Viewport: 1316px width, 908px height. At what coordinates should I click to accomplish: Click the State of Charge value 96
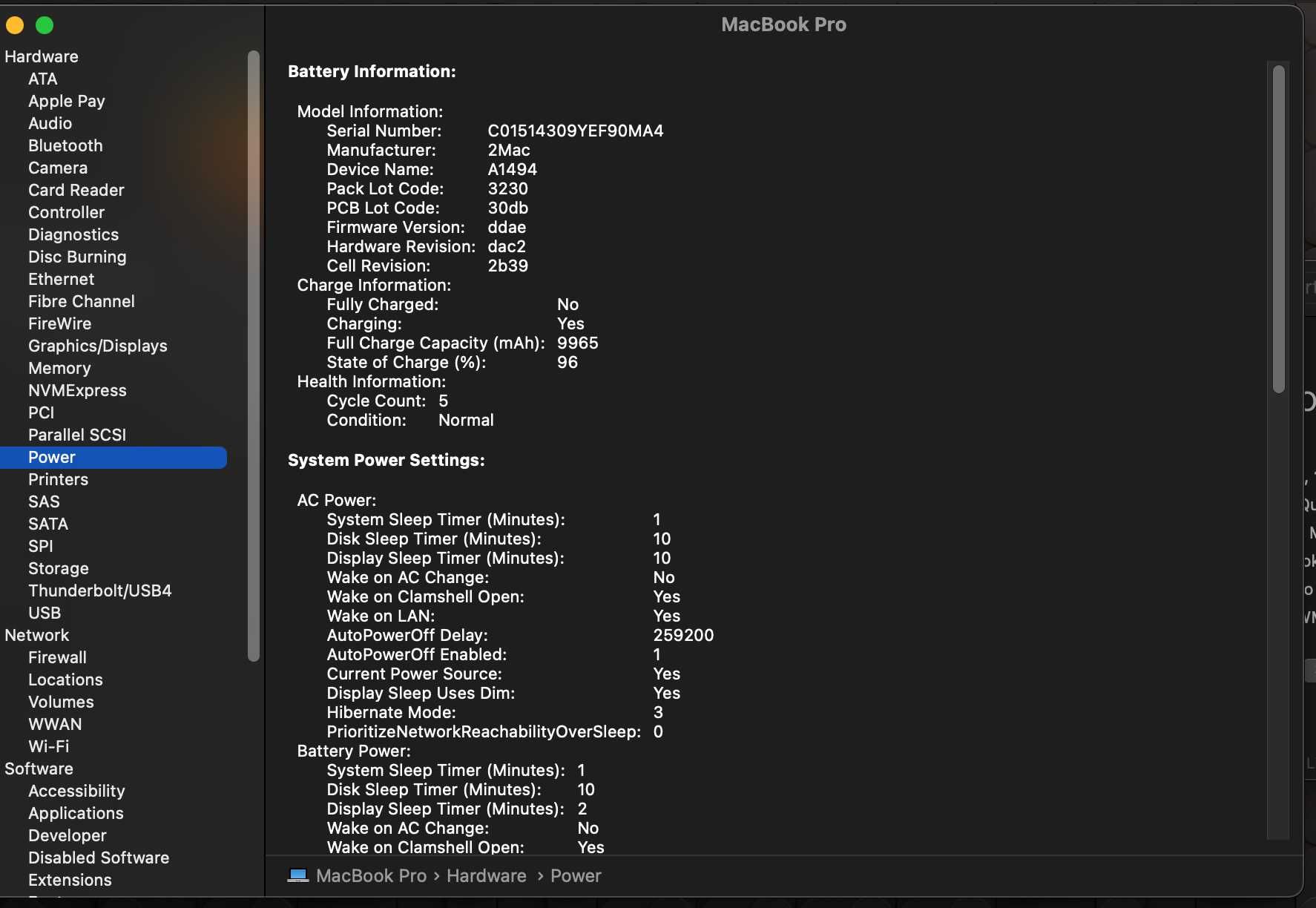[567, 362]
